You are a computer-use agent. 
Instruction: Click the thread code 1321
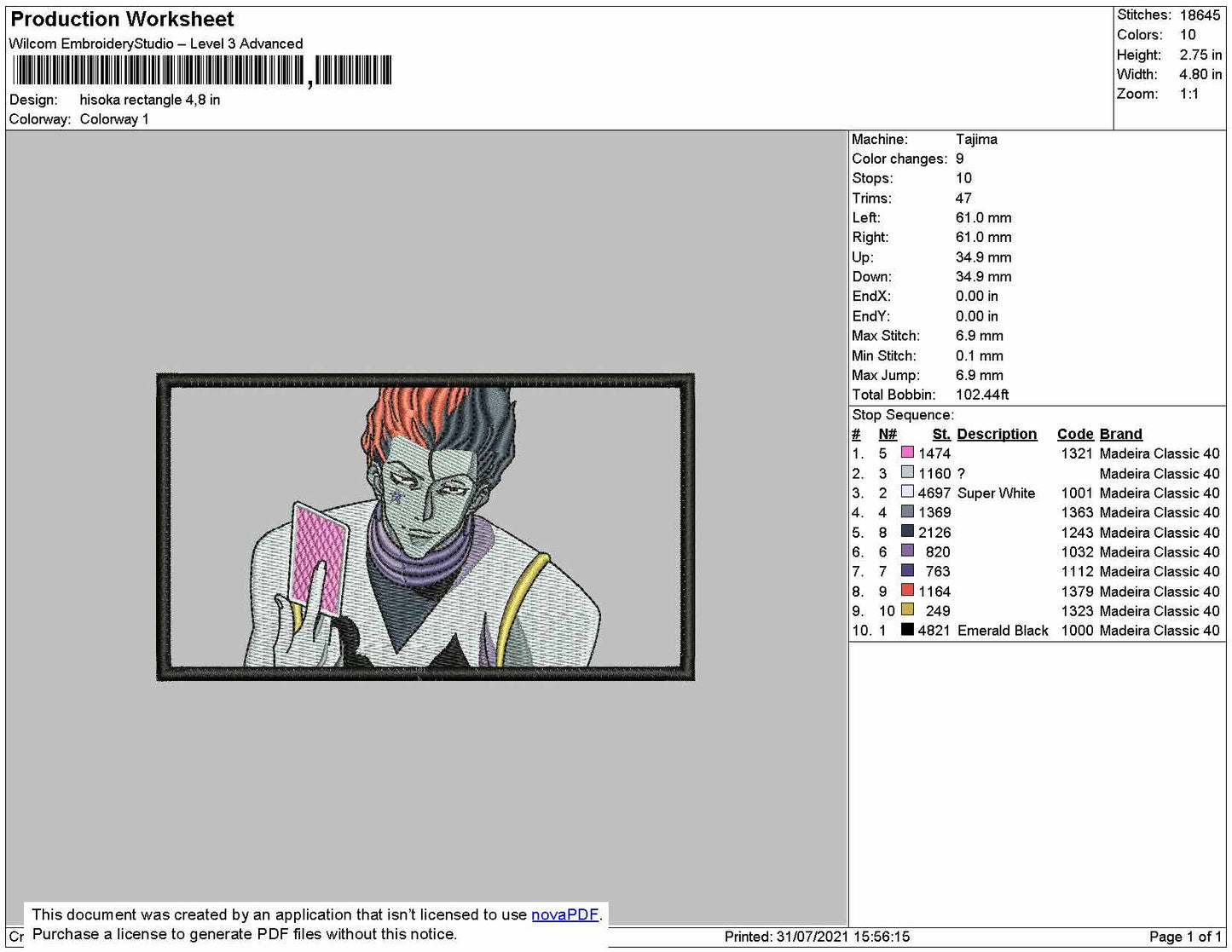point(1076,453)
